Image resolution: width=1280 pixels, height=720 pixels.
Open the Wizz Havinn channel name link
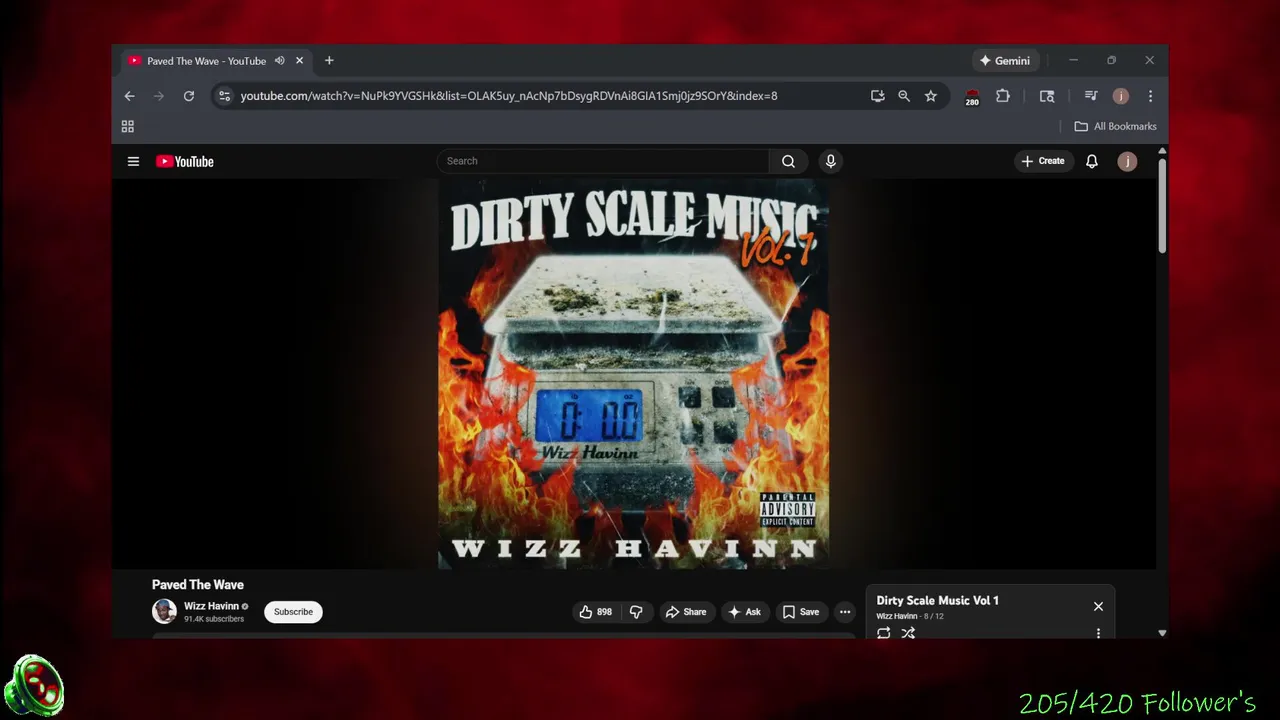(x=211, y=606)
